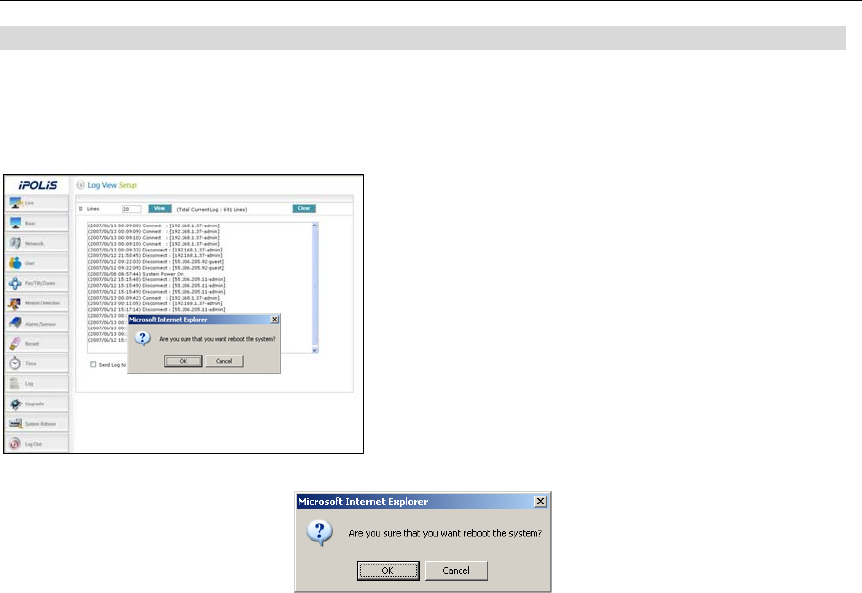Open the Motion Detection icon
This screenshot has width=862, height=593.
click(x=15, y=303)
